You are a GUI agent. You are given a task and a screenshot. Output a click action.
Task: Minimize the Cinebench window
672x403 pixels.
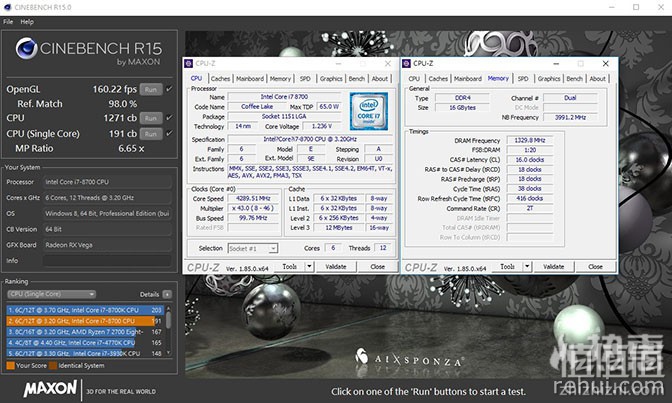pyautogui.click(x=612, y=7)
